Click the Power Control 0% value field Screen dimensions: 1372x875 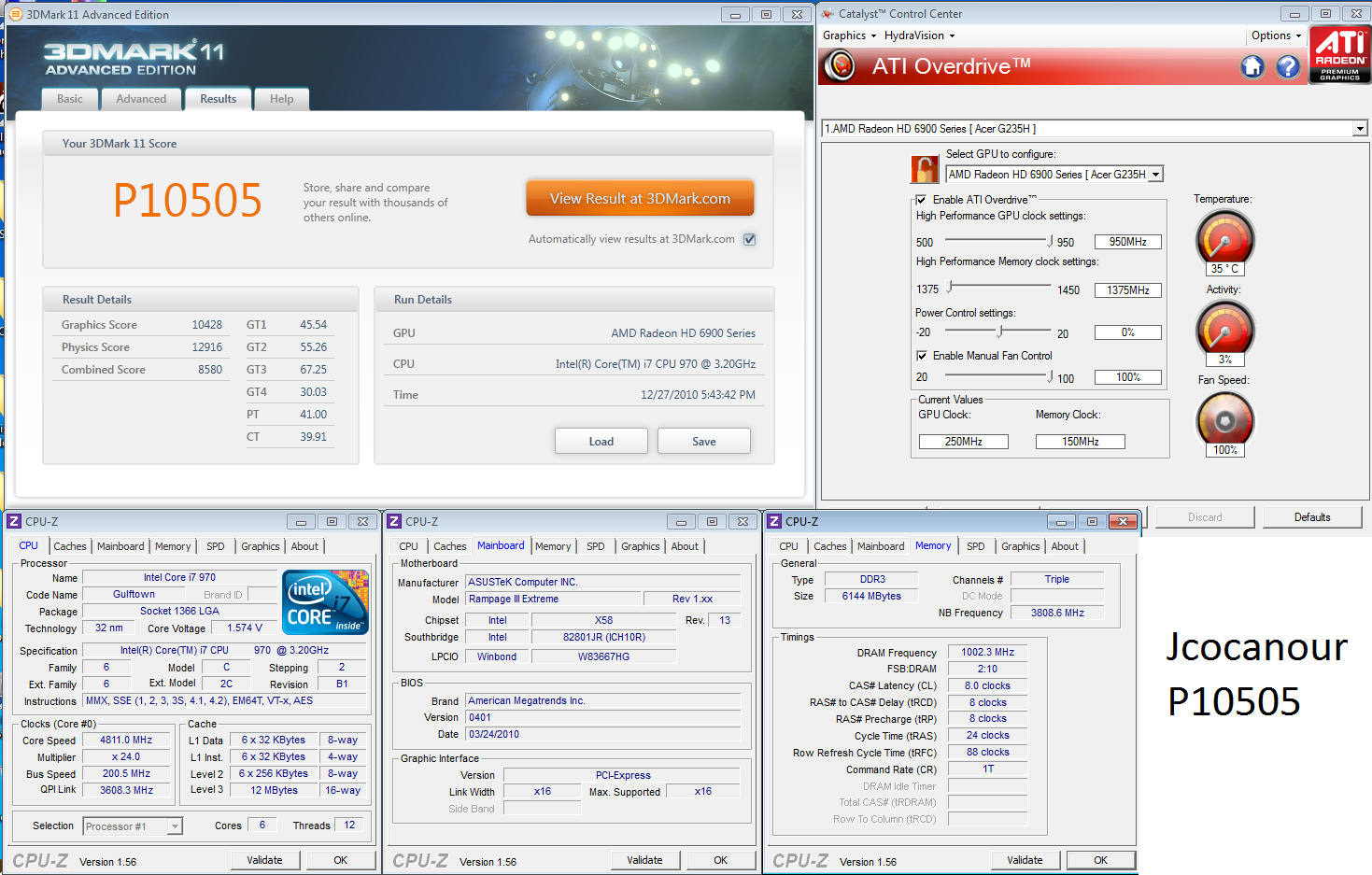tap(1128, 332)
